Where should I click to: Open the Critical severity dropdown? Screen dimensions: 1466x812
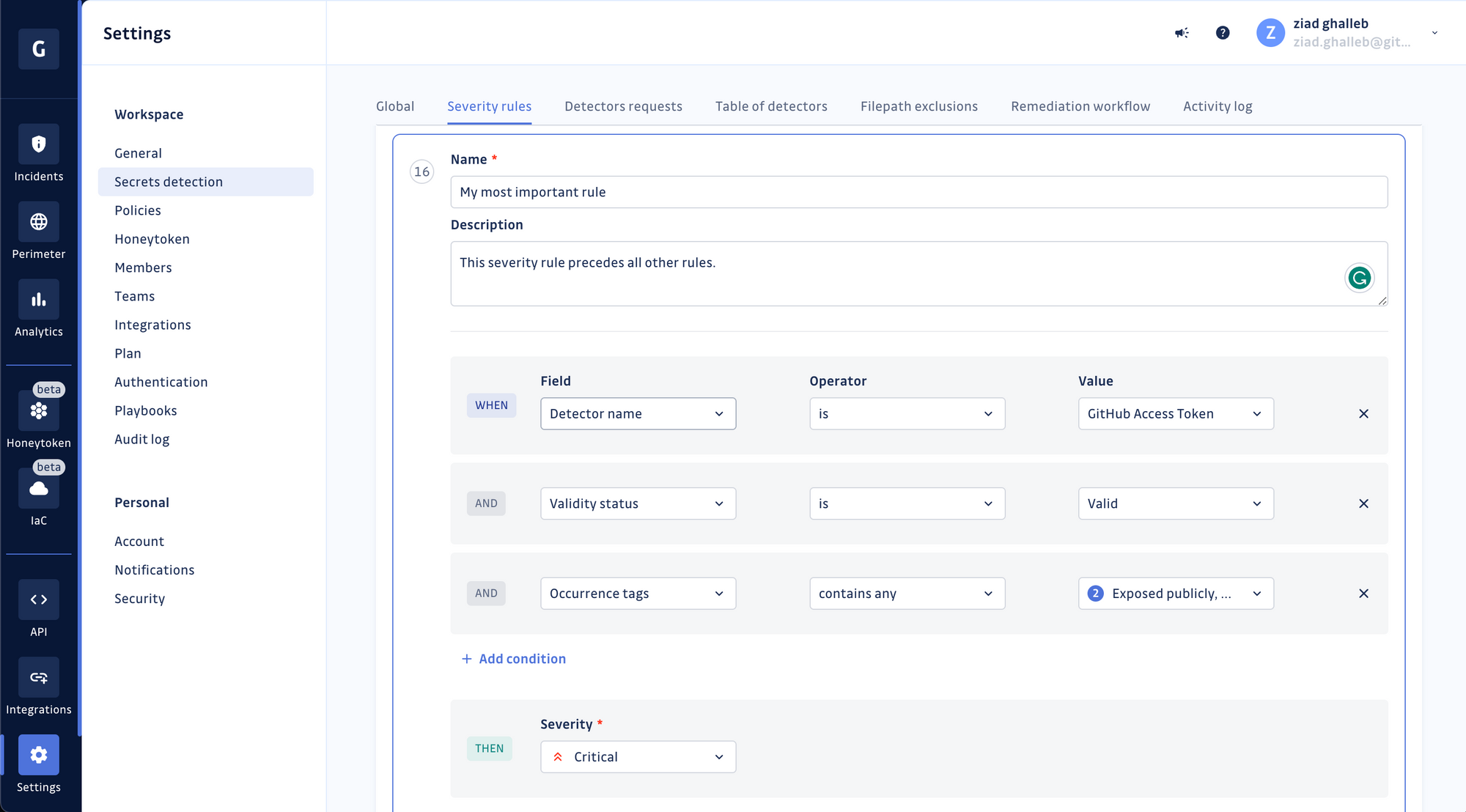[638, 757]
